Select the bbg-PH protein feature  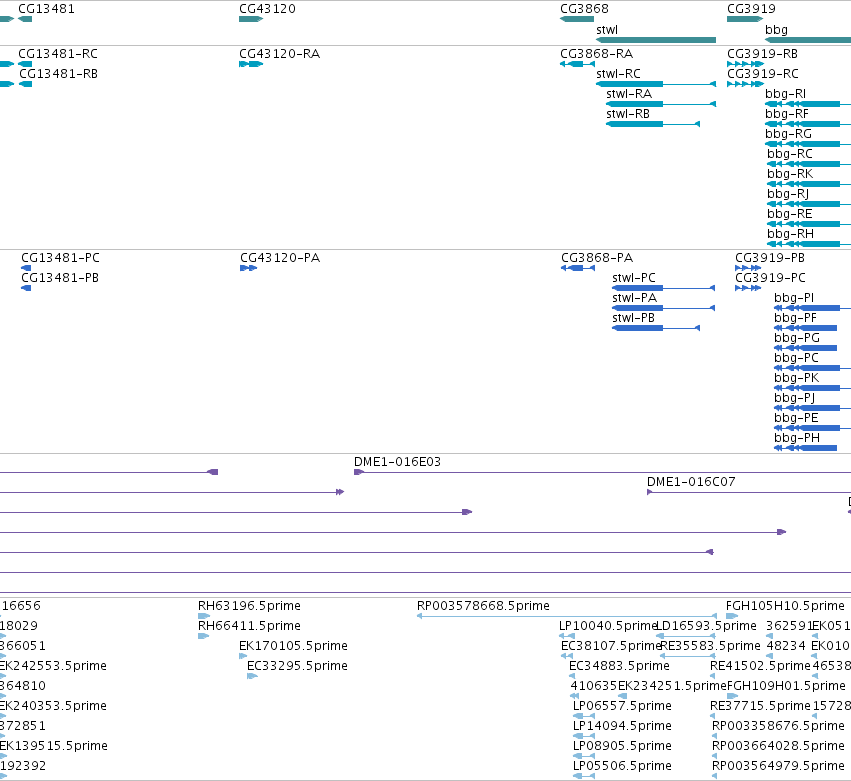tap(805, 448)
